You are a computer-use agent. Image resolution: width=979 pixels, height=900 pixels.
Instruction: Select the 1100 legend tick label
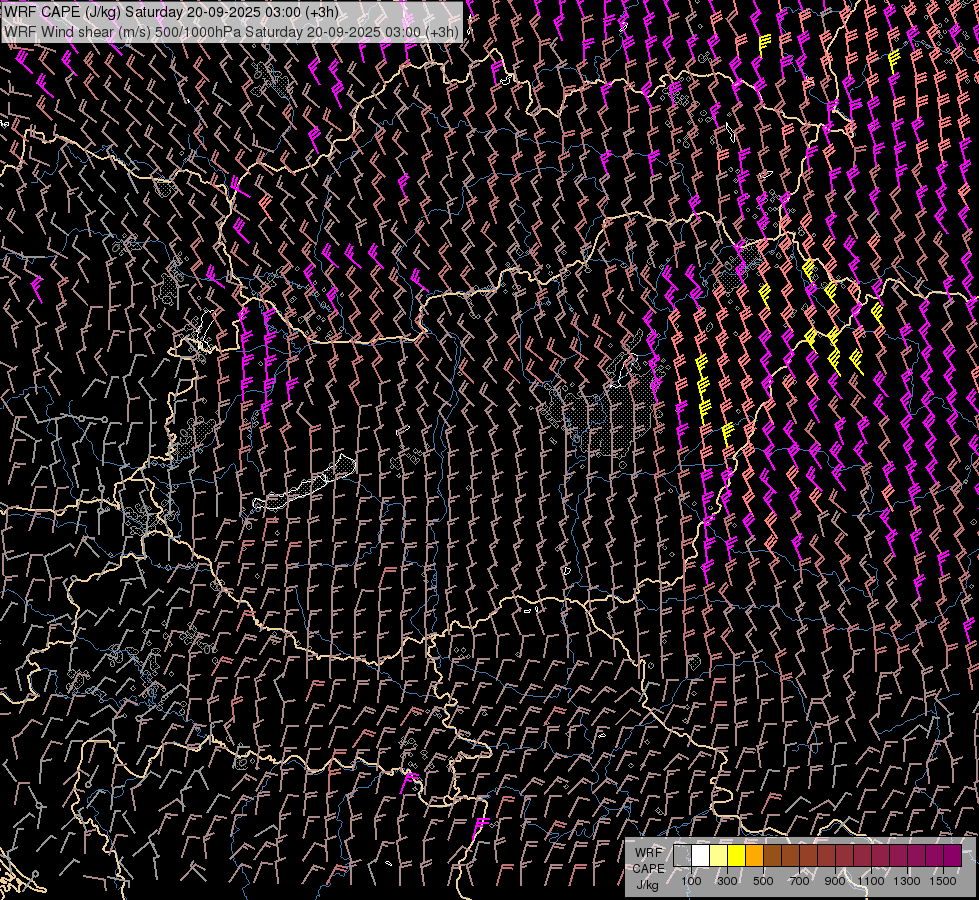tap(871, 881)
